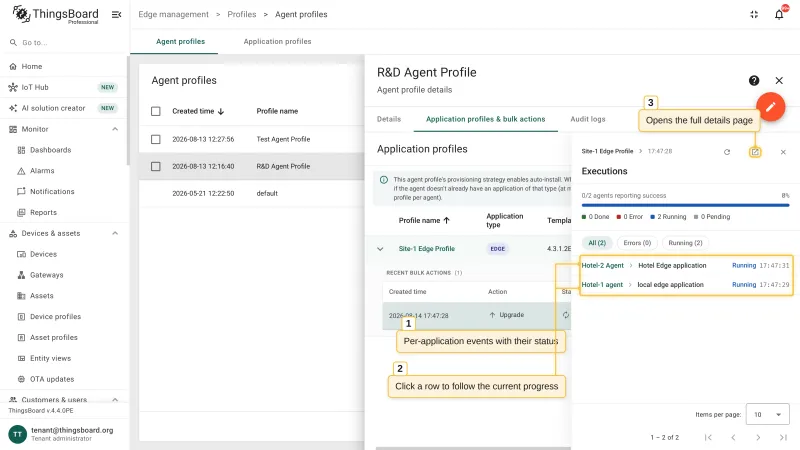Sort by Profile name arrow in Application profiles
Viewport: 800px width, 450px height.
pos(446,220)
